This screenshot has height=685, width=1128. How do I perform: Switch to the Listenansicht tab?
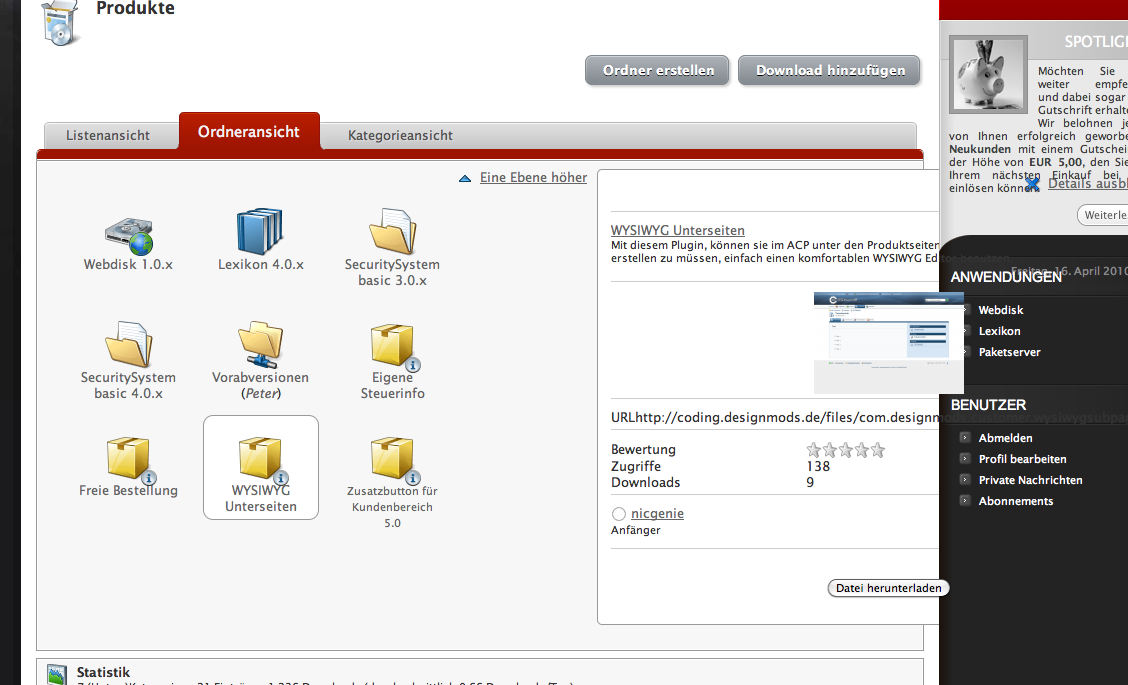coord(108,135)
